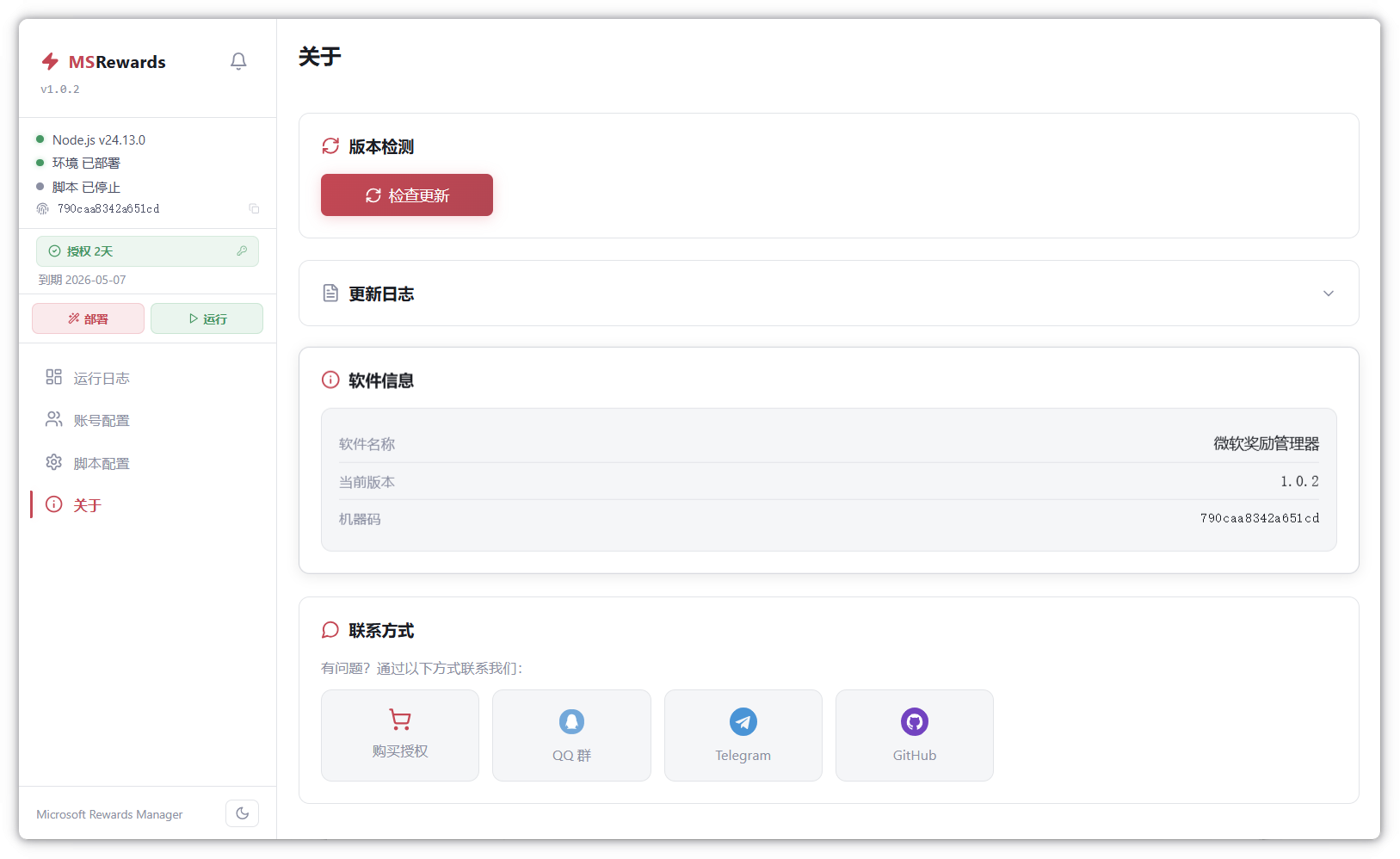Open the Telegram contact card
The image size is (1400, 859).
coord(743,735)
